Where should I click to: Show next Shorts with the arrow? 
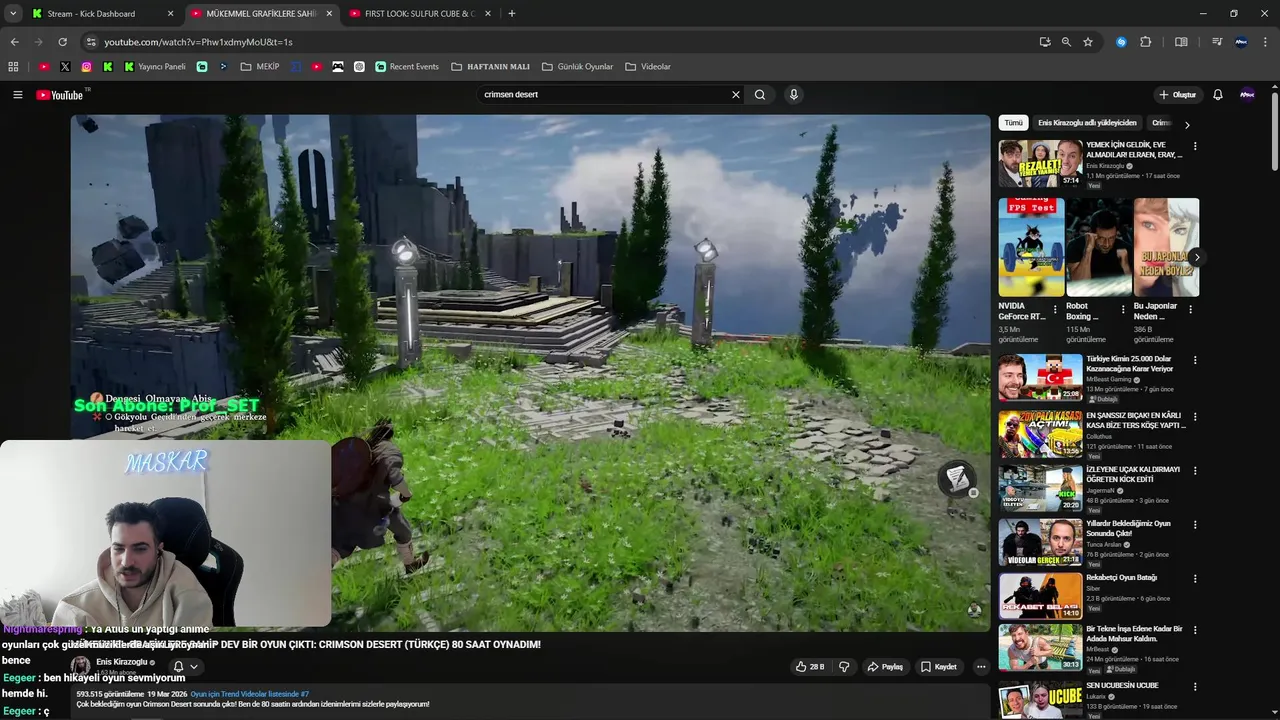click(1196, 257)
